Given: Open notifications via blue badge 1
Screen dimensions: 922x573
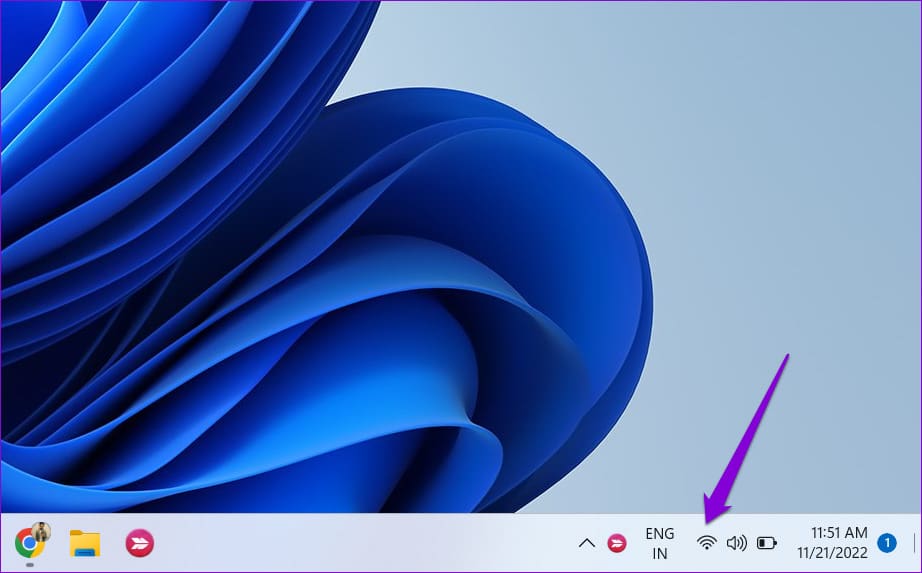Looking at the screenshot, I should pos(887,542).
